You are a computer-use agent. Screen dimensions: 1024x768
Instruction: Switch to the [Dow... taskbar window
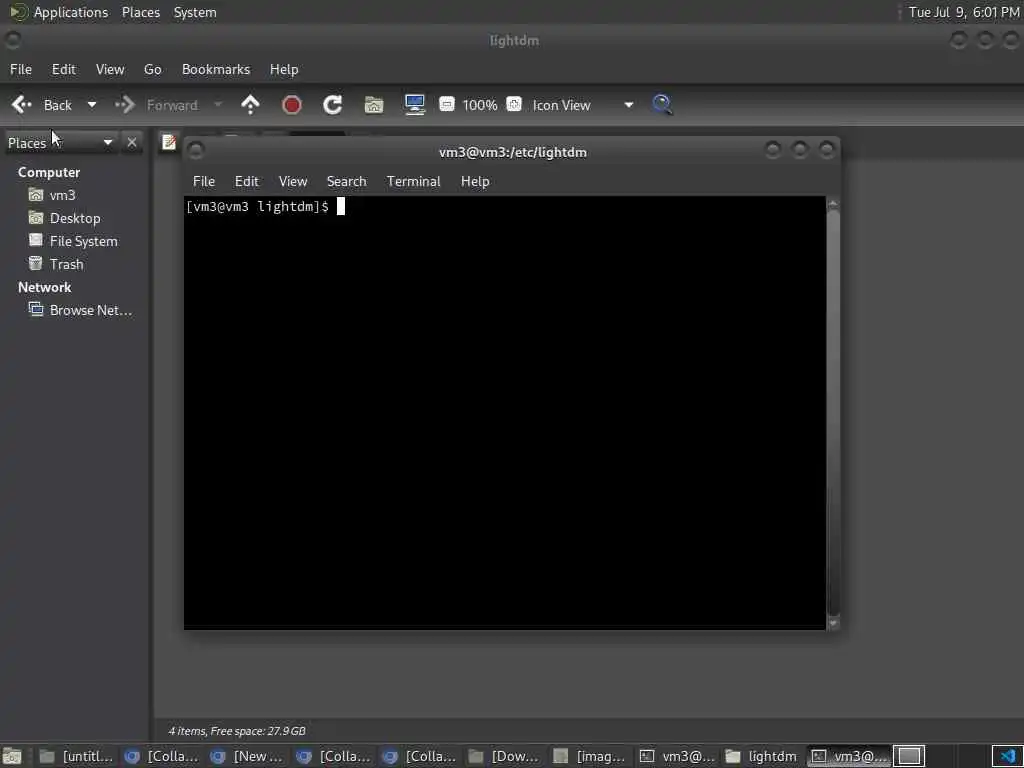tap(504, 756)
